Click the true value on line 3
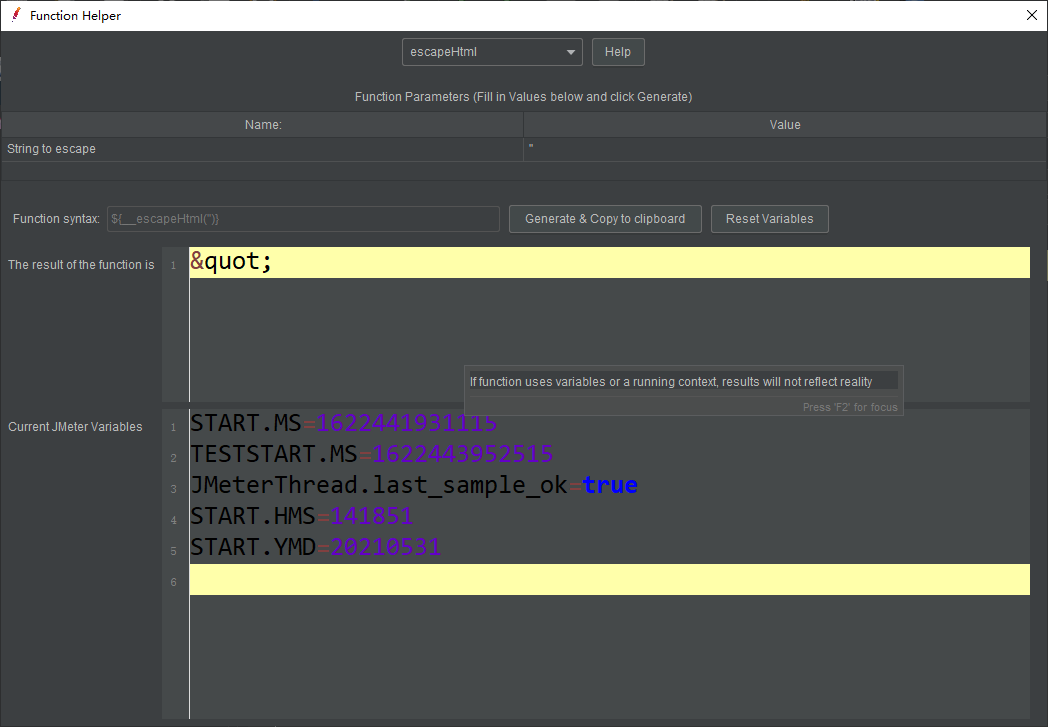The height and width of the screenshot is (727, 1048). [x=610, y=485]
